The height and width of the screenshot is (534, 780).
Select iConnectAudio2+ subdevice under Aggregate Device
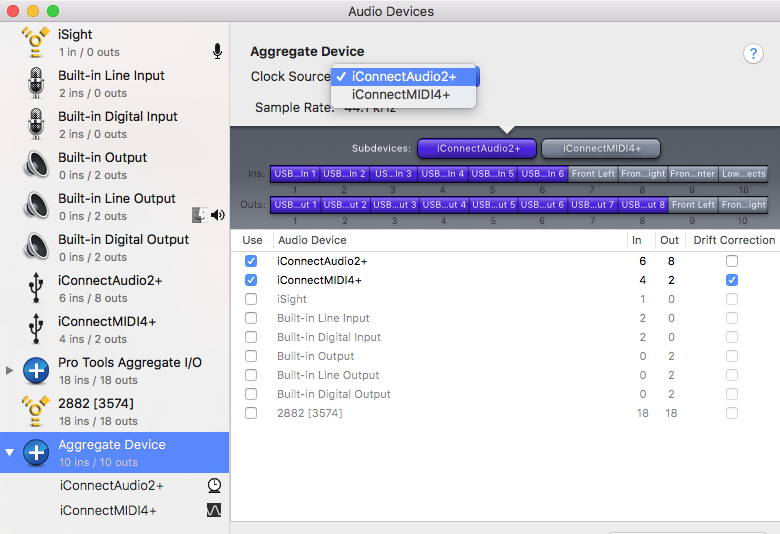point(114,485)
